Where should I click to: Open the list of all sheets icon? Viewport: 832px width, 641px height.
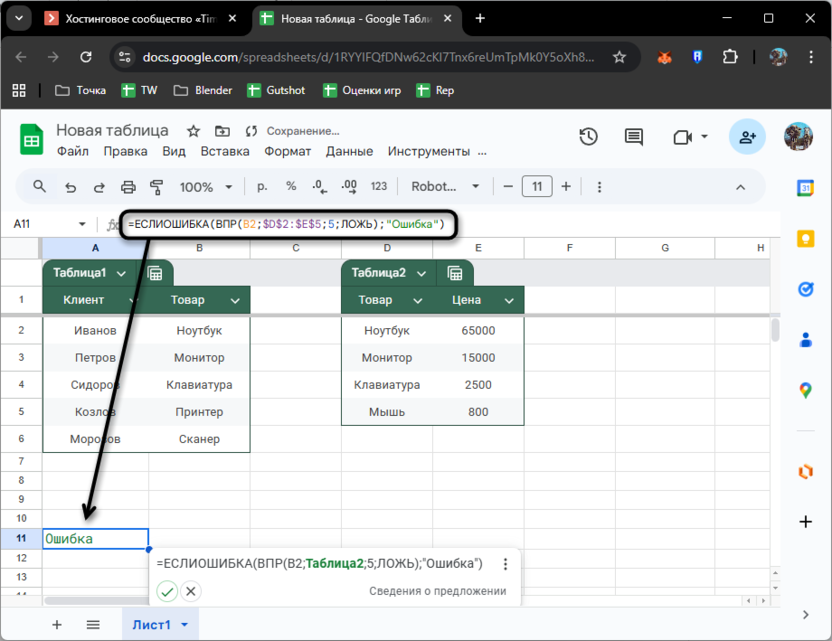pos(93,624)
